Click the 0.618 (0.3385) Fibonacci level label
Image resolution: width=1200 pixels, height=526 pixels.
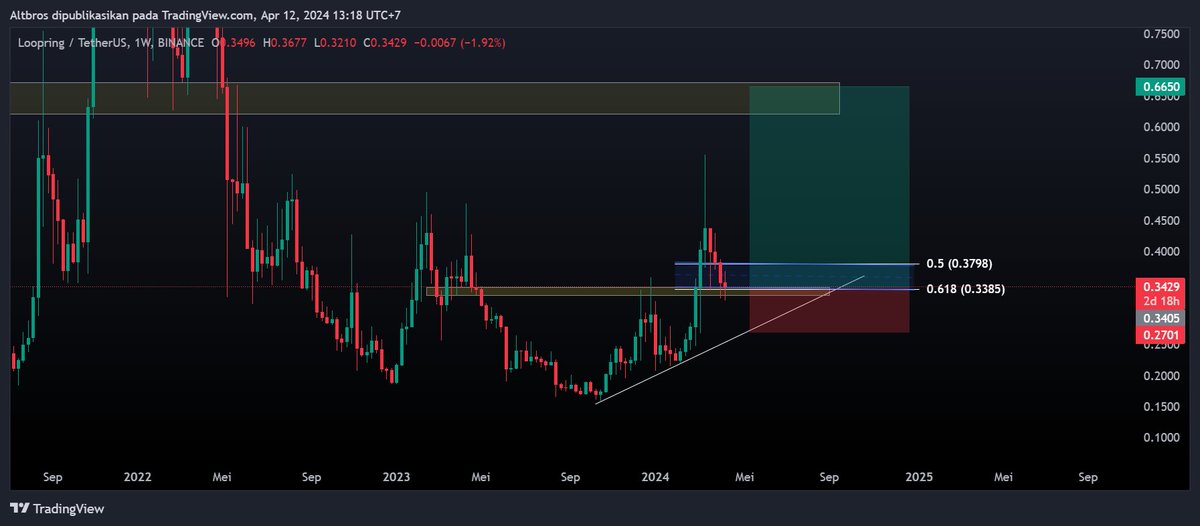pyautogui.click(x=966, y=290)
